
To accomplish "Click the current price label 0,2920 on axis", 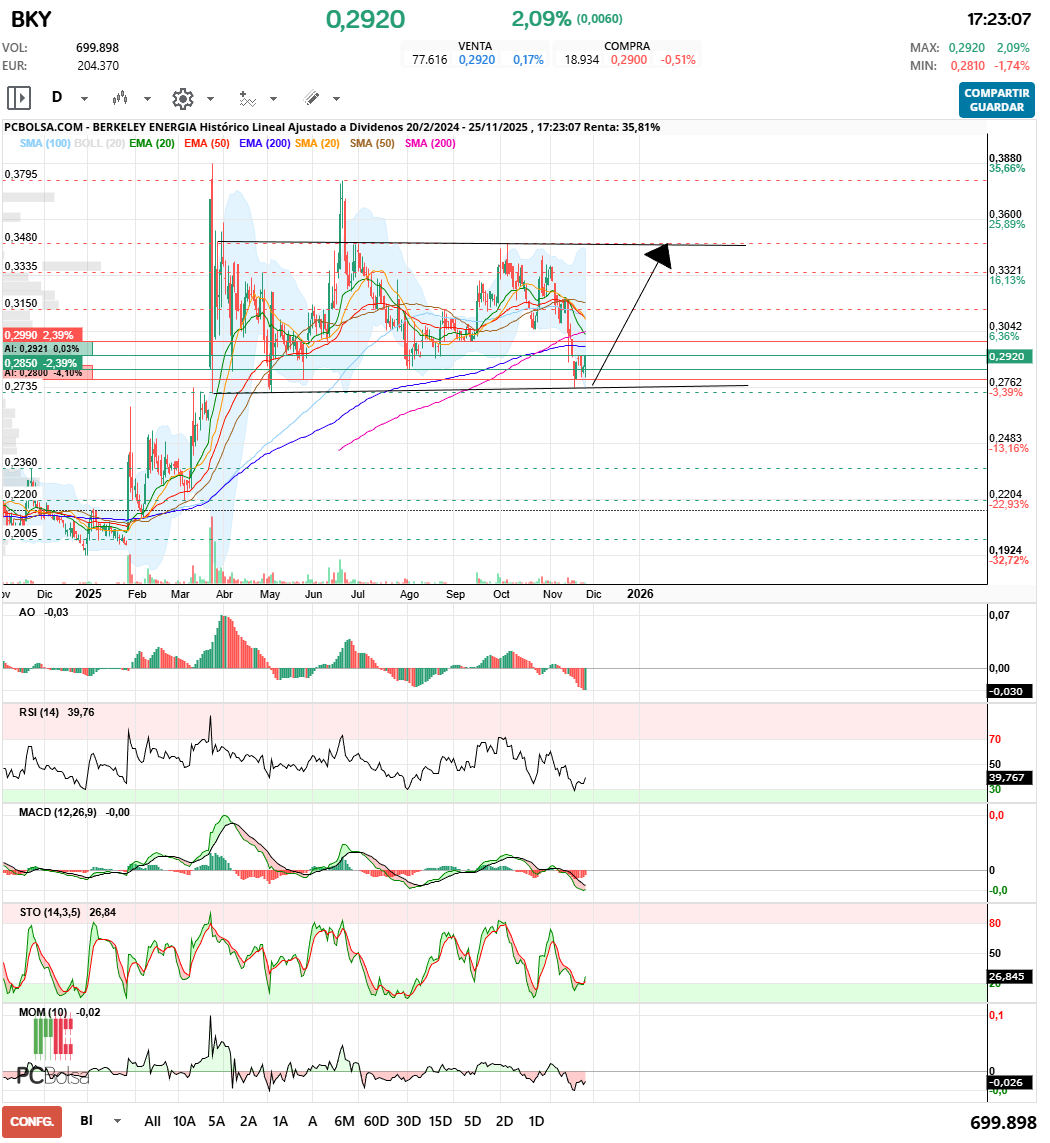I will click(1010, 357).
